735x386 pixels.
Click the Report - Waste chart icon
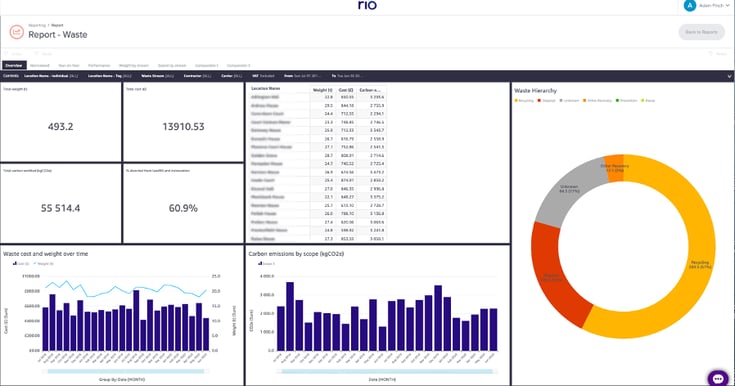(x=16, y=32)
